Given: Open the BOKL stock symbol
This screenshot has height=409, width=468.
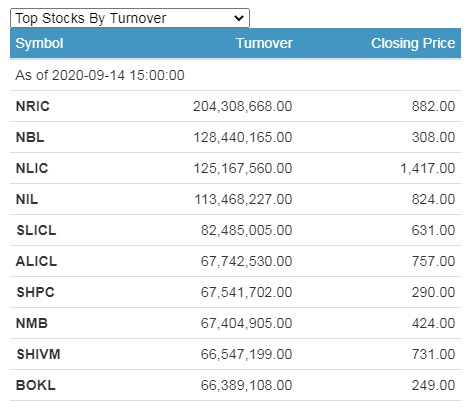Looking at the screenshot, I should pos(36,385).
